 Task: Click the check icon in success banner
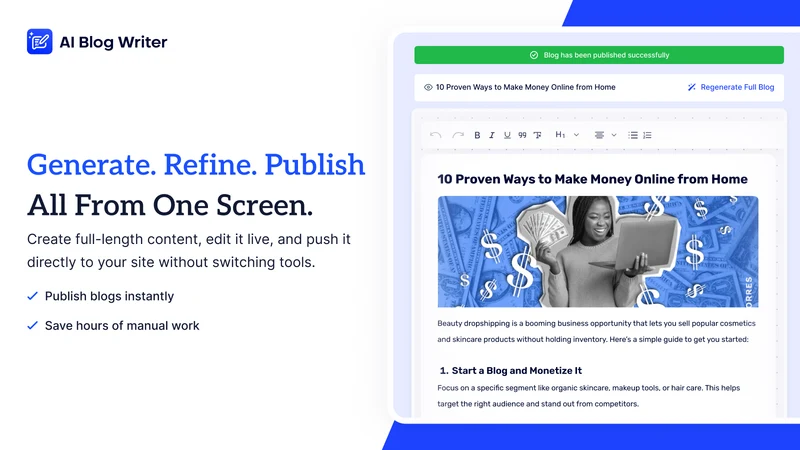point(534,55)
